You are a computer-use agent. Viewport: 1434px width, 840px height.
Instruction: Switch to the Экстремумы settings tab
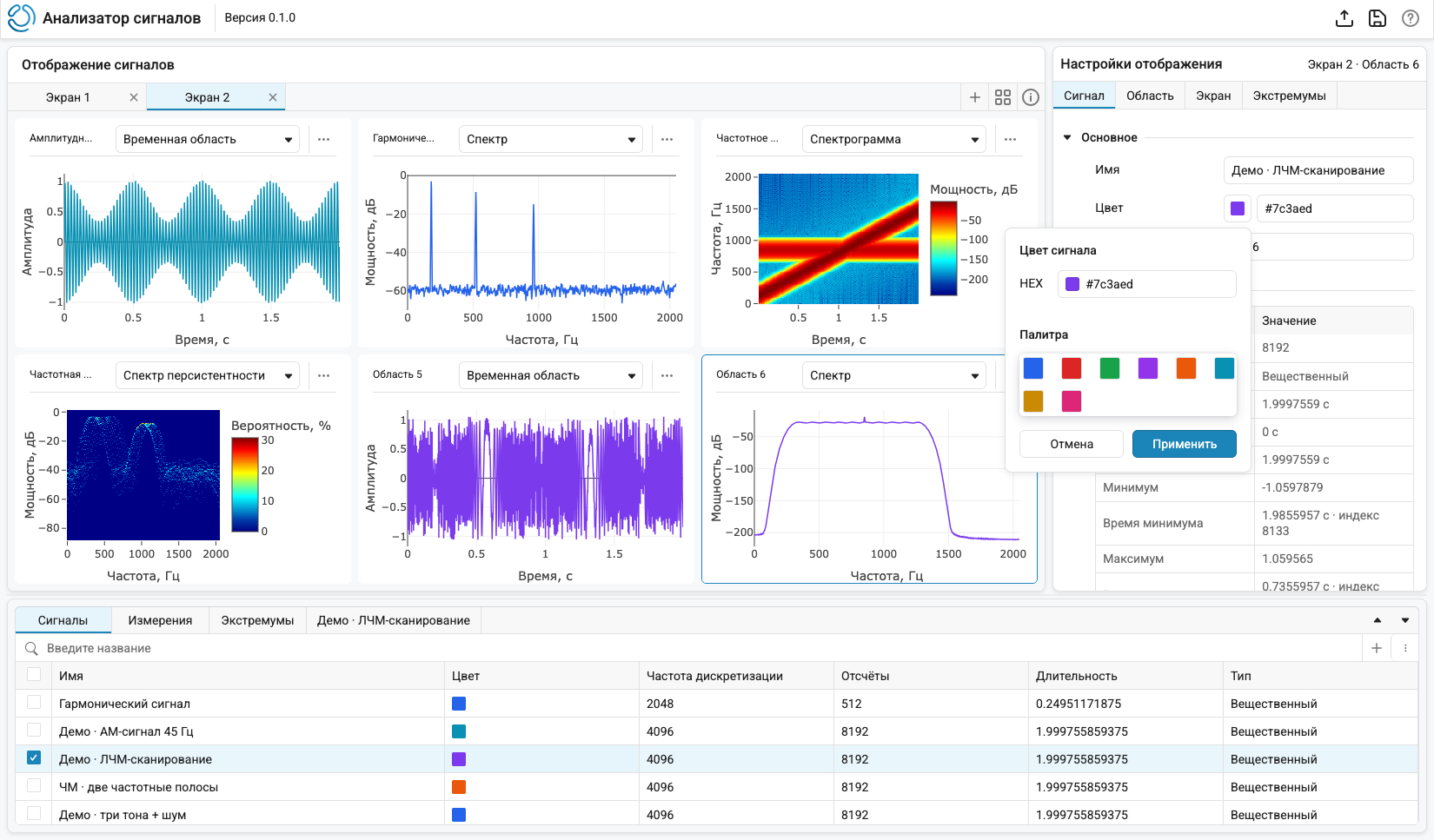(x=1289, y=96)
